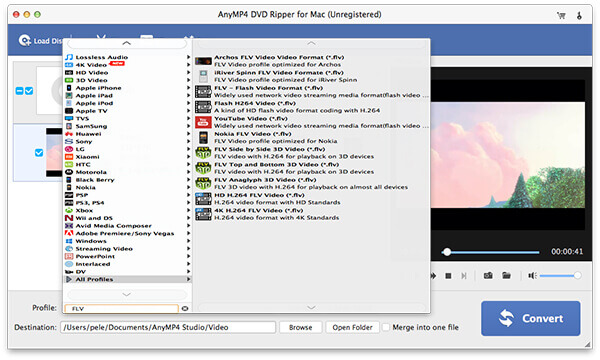Viewport: 600px width, 360px height.
Task: Click the Convert button
Action: [x=530, y=318]
